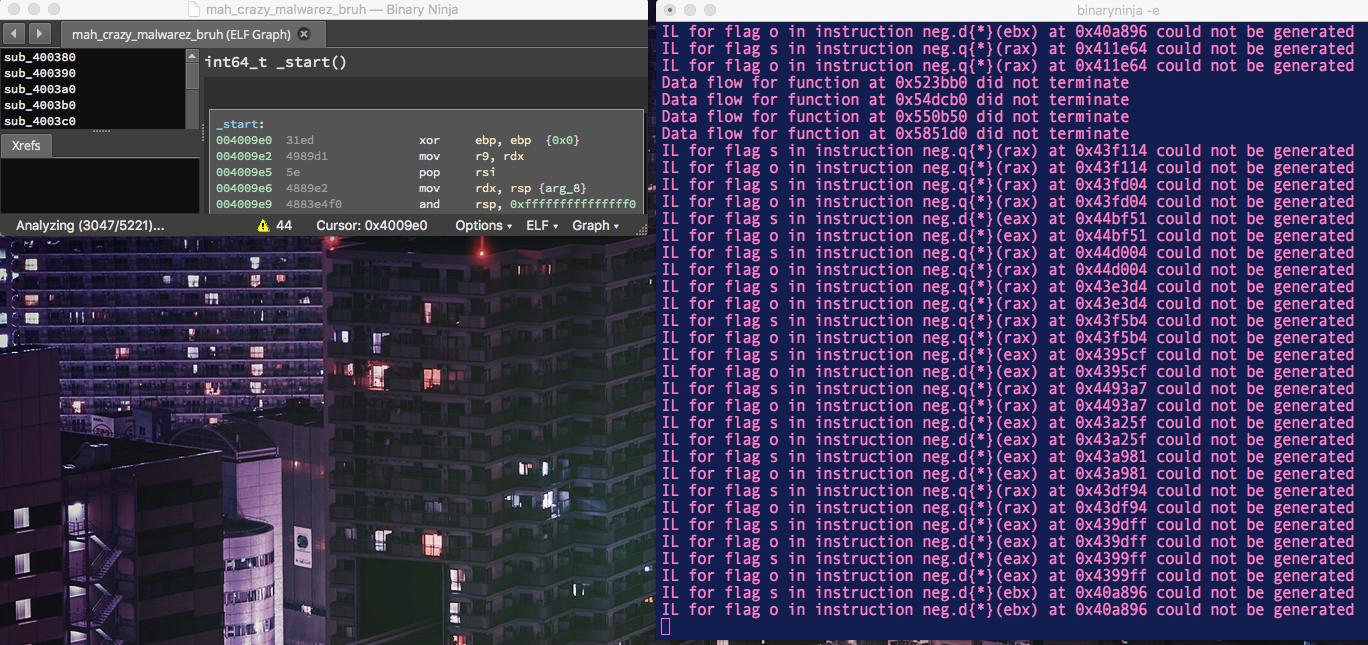This screenshot has width=1368, height=645.
Task: Go back using Binary Ninja's left arrow
Action: point(15,34)
